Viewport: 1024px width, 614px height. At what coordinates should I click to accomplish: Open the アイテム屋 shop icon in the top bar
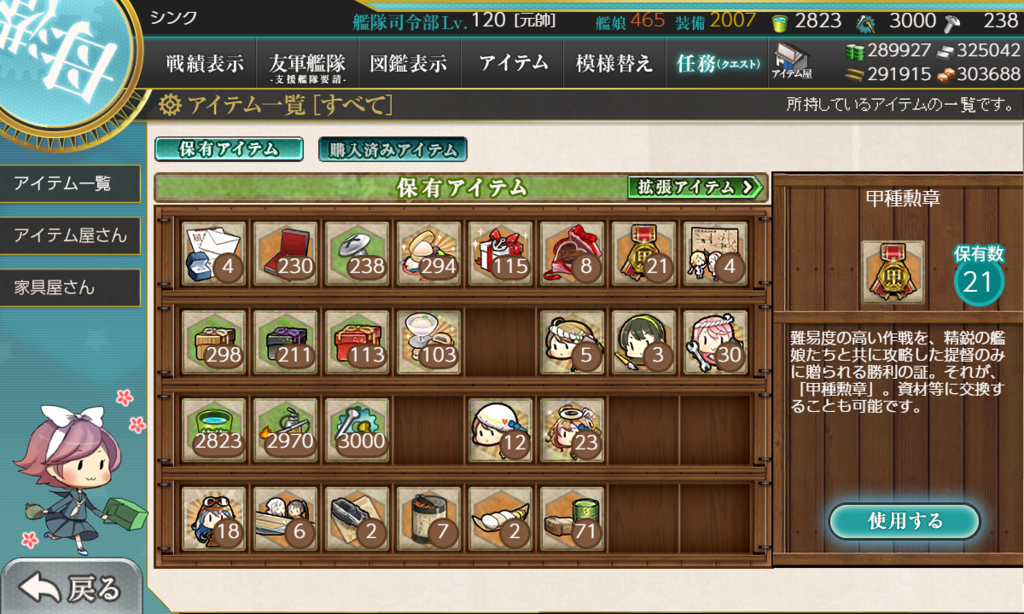(792, 62)
